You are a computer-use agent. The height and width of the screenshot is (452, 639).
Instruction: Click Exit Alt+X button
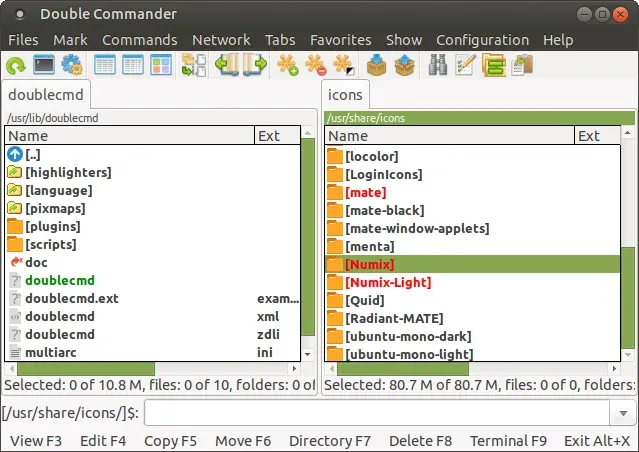coord(597,441)
